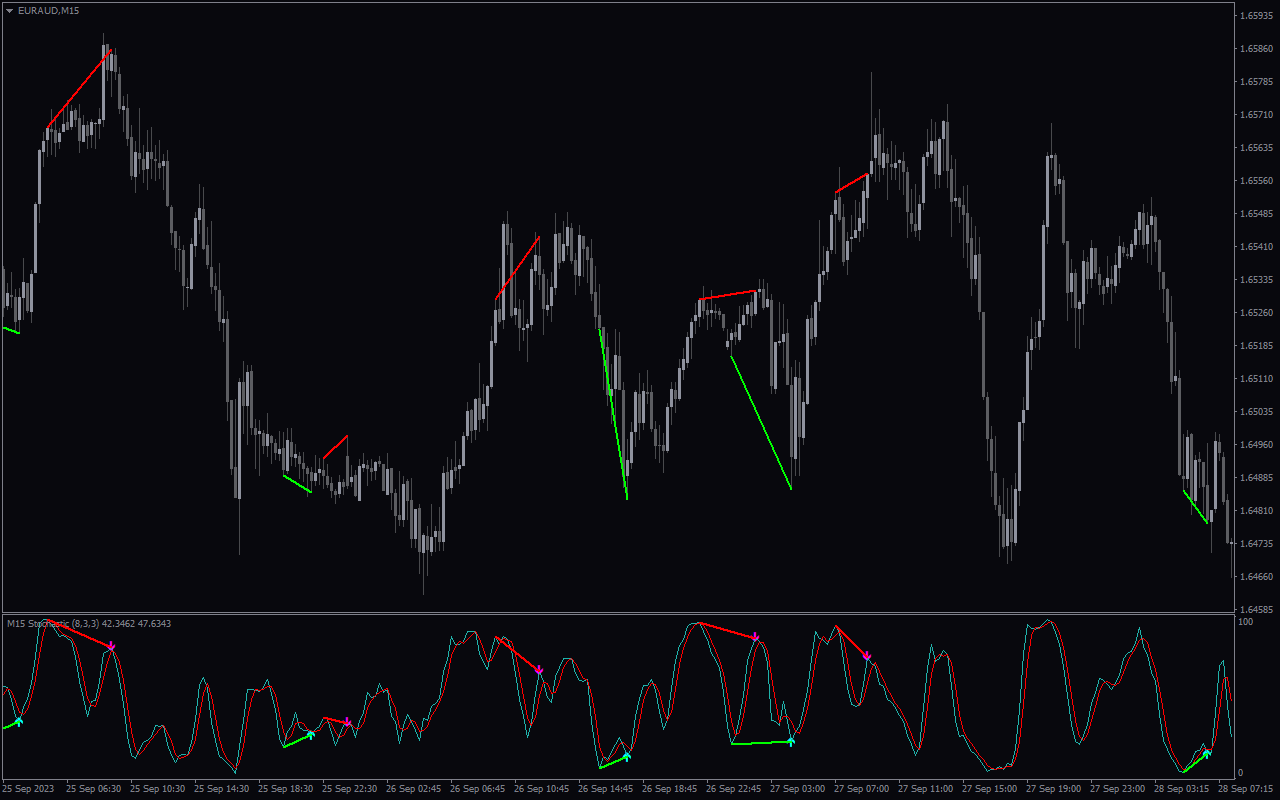
Task: Click the 1.64735 price label
Action: click(1256, 544)
